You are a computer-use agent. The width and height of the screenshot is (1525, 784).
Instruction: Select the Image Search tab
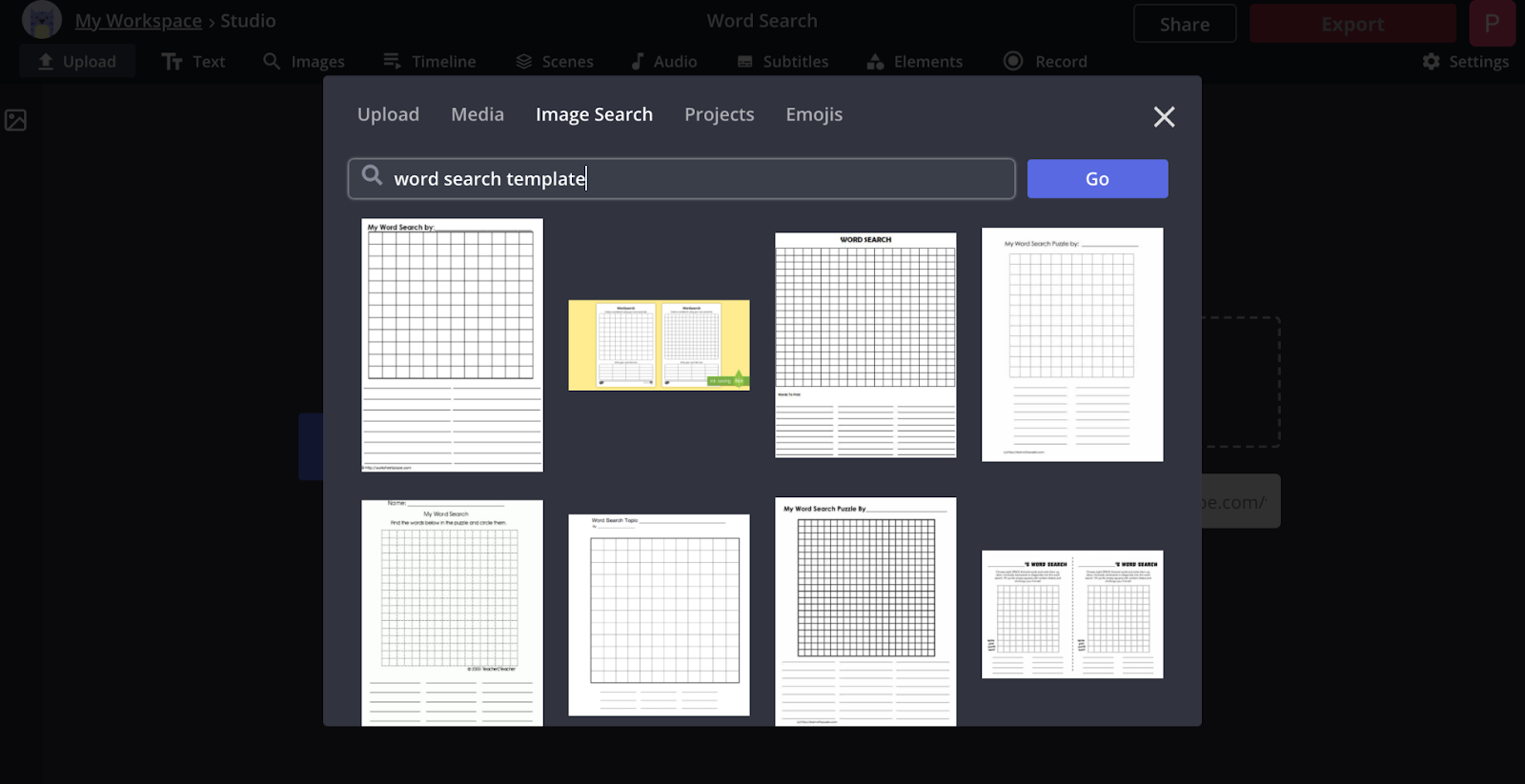(x=594, y=114)
